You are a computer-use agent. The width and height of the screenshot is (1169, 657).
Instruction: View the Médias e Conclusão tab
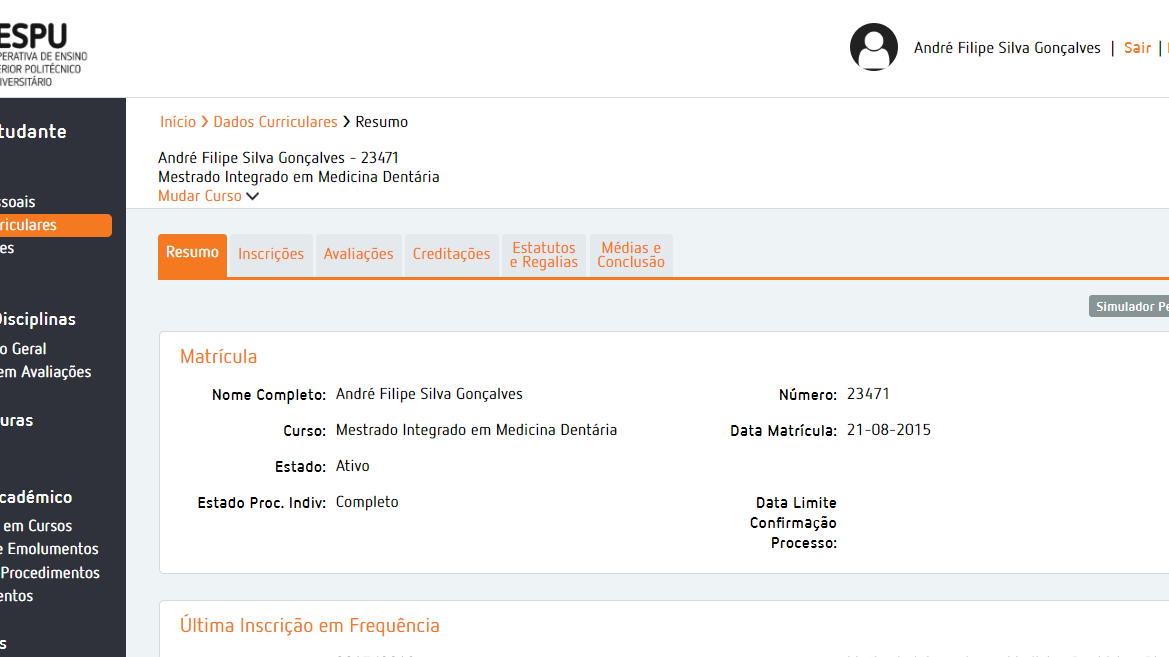point(631,255)
